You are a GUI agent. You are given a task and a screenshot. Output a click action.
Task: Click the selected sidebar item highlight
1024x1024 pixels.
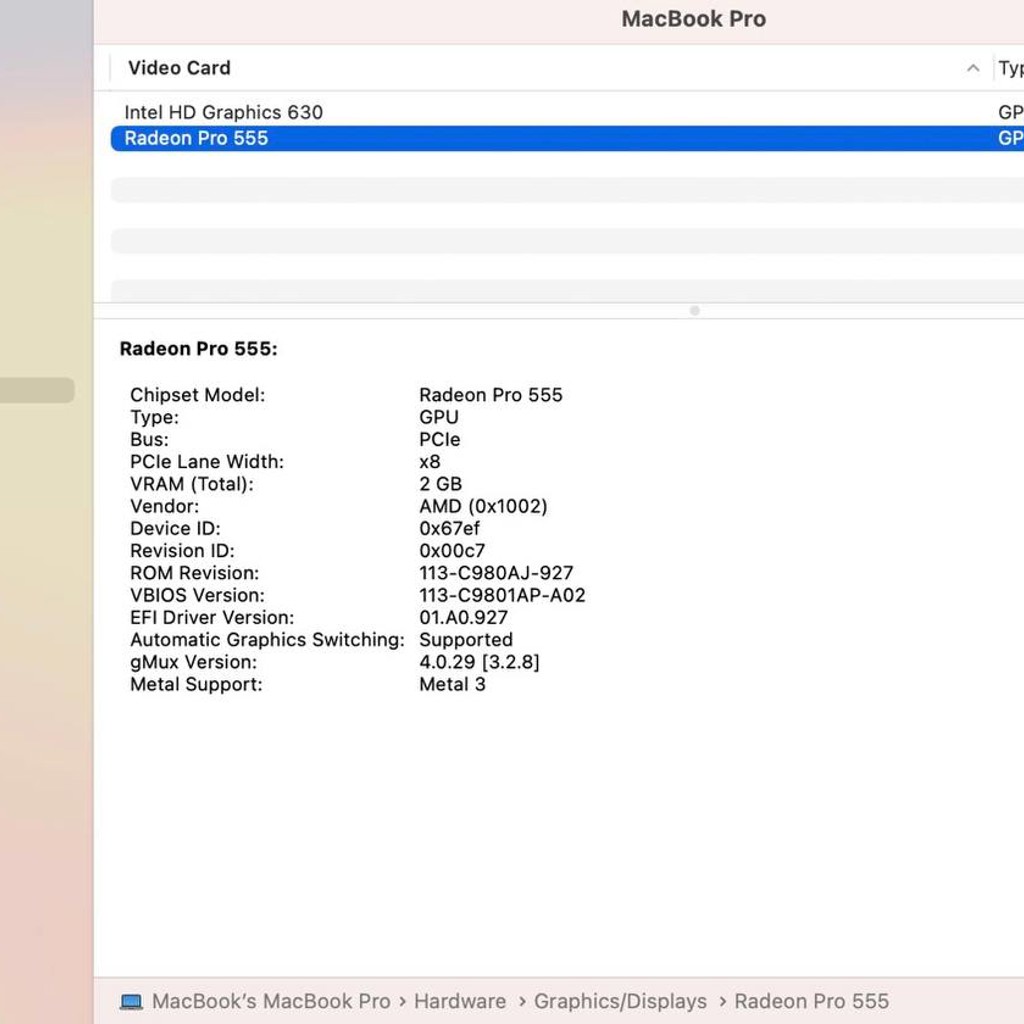pos(37,390)
